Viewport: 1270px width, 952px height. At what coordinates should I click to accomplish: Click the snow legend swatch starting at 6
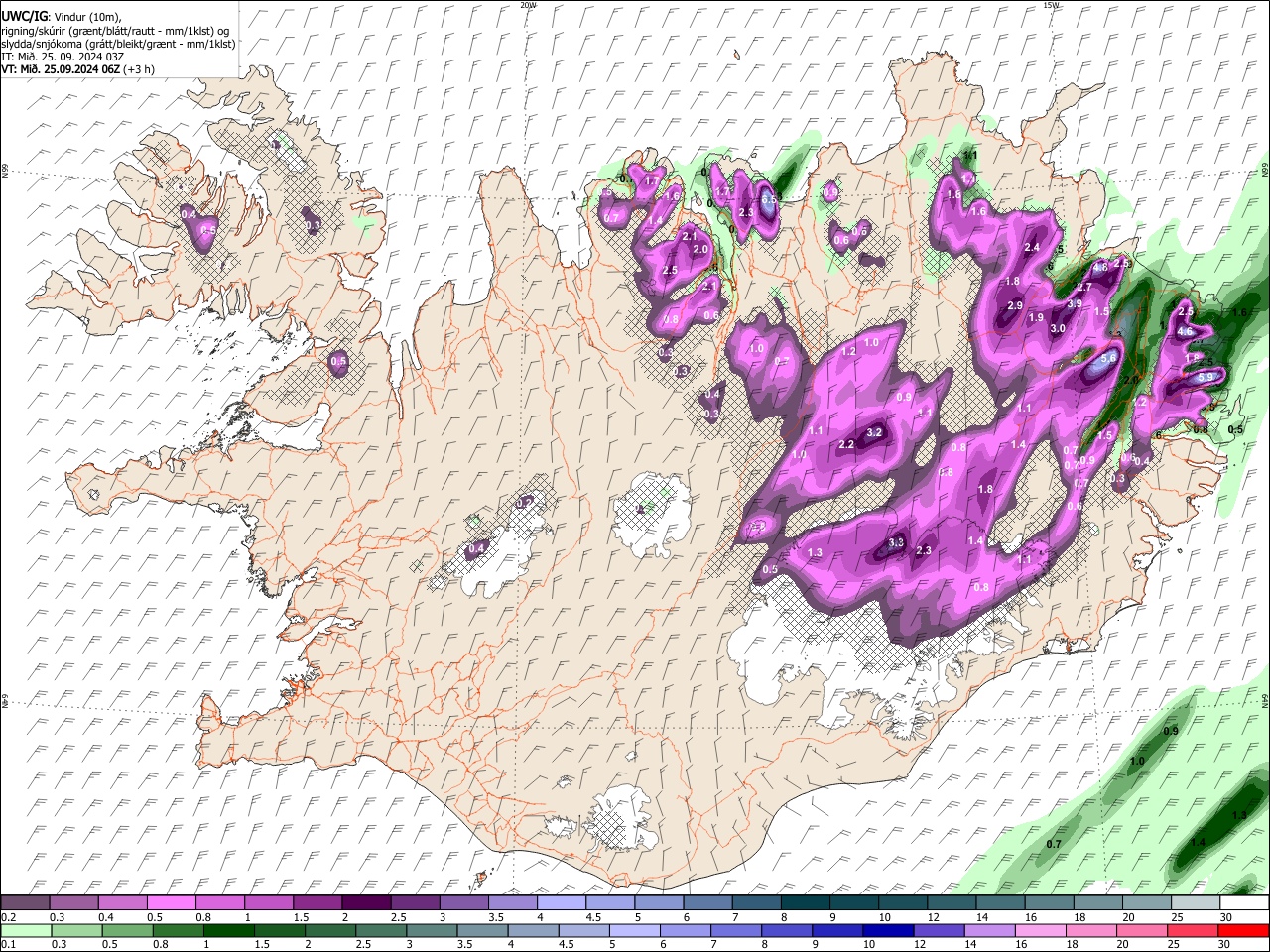tap(707, 903)
